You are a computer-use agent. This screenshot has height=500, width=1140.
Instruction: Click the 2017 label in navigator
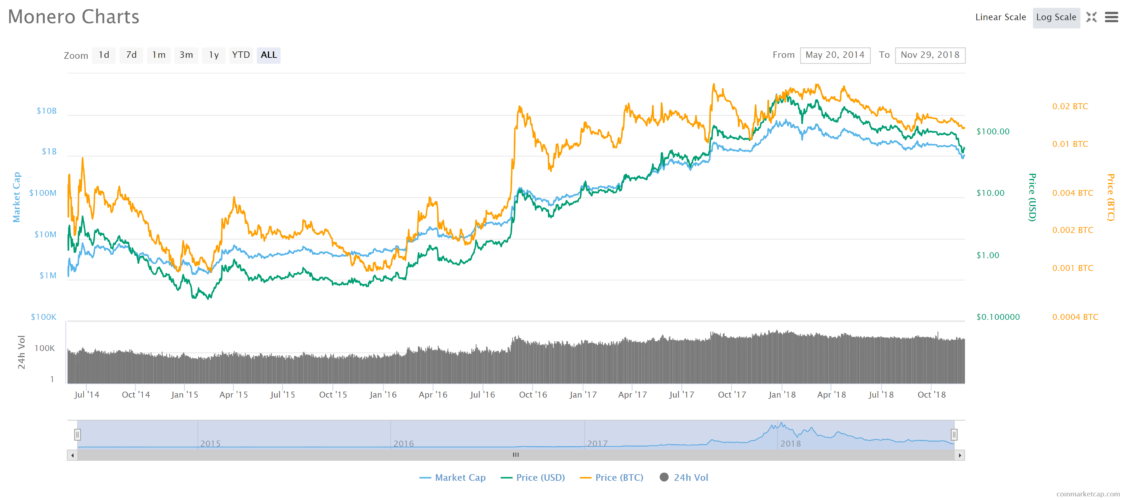click(x=597, y=443)
